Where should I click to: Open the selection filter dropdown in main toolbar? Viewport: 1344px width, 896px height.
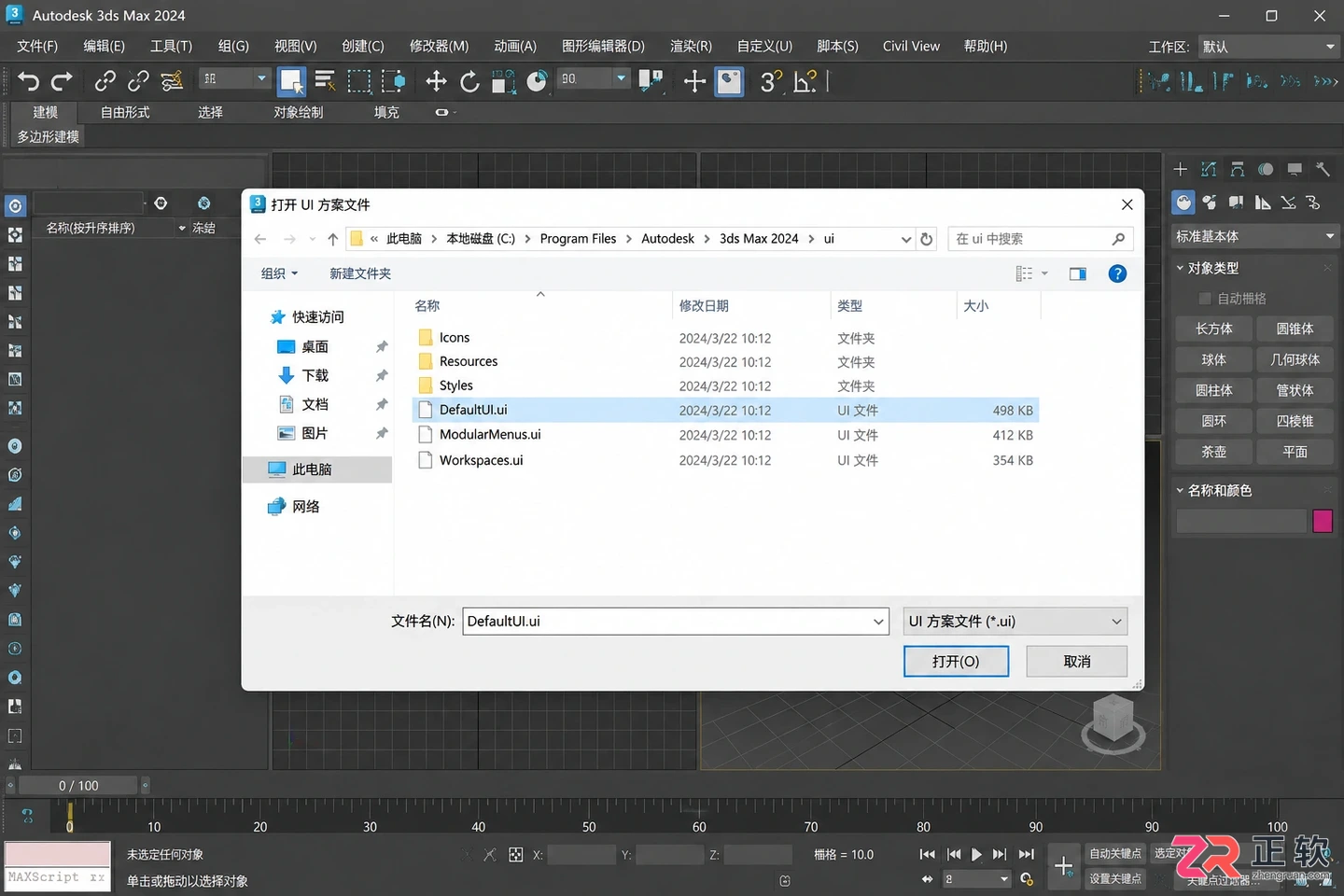234,79
